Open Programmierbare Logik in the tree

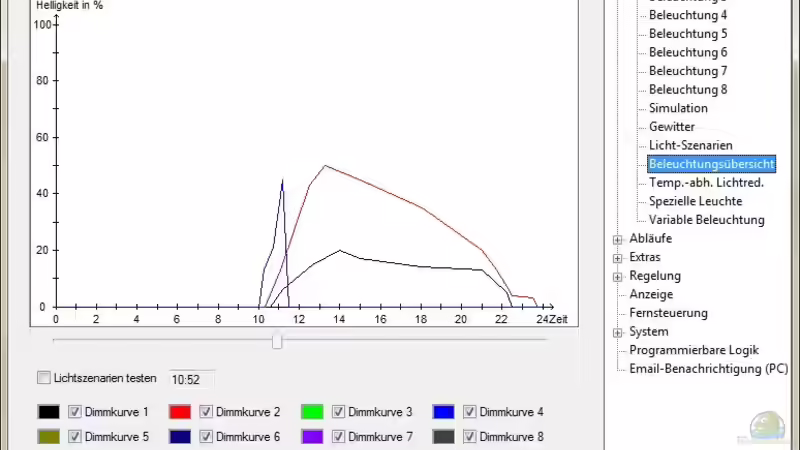tap(693, 350)
